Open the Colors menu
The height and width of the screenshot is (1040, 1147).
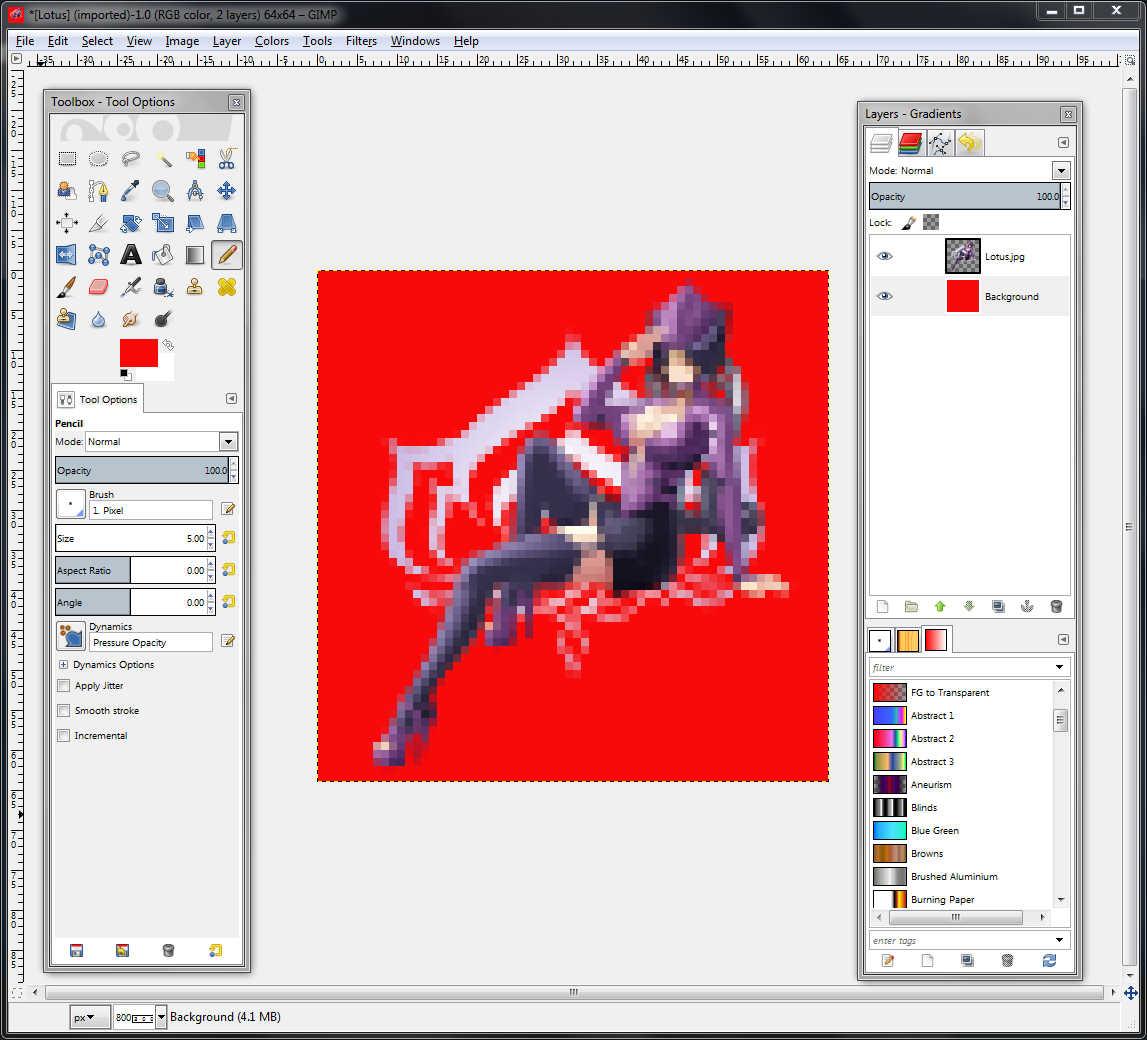pyautogui.click(x=271, y=41)
